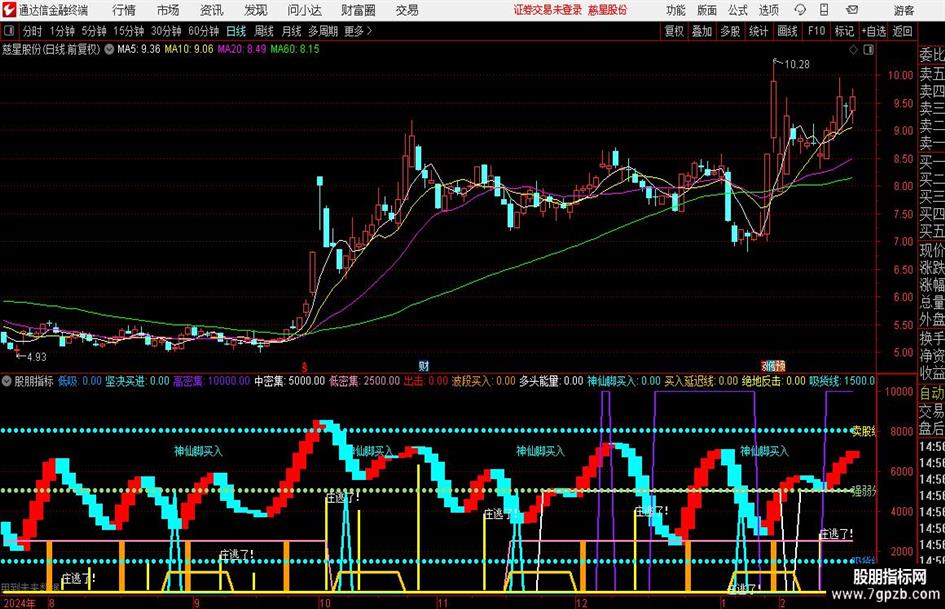Switch to the 周线 weekly tab
The image size is (945, 609).
tap(264, 31)
